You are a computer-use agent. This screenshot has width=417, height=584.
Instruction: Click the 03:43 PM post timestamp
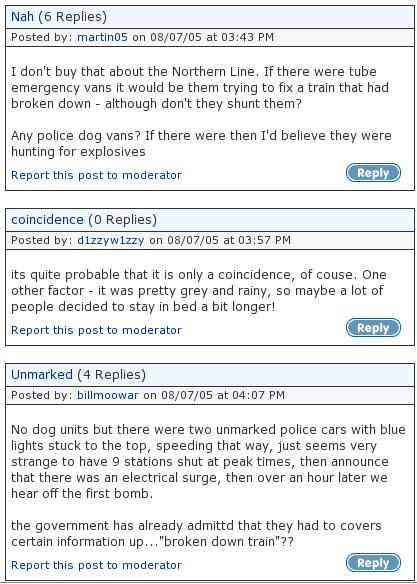[247, 37]
